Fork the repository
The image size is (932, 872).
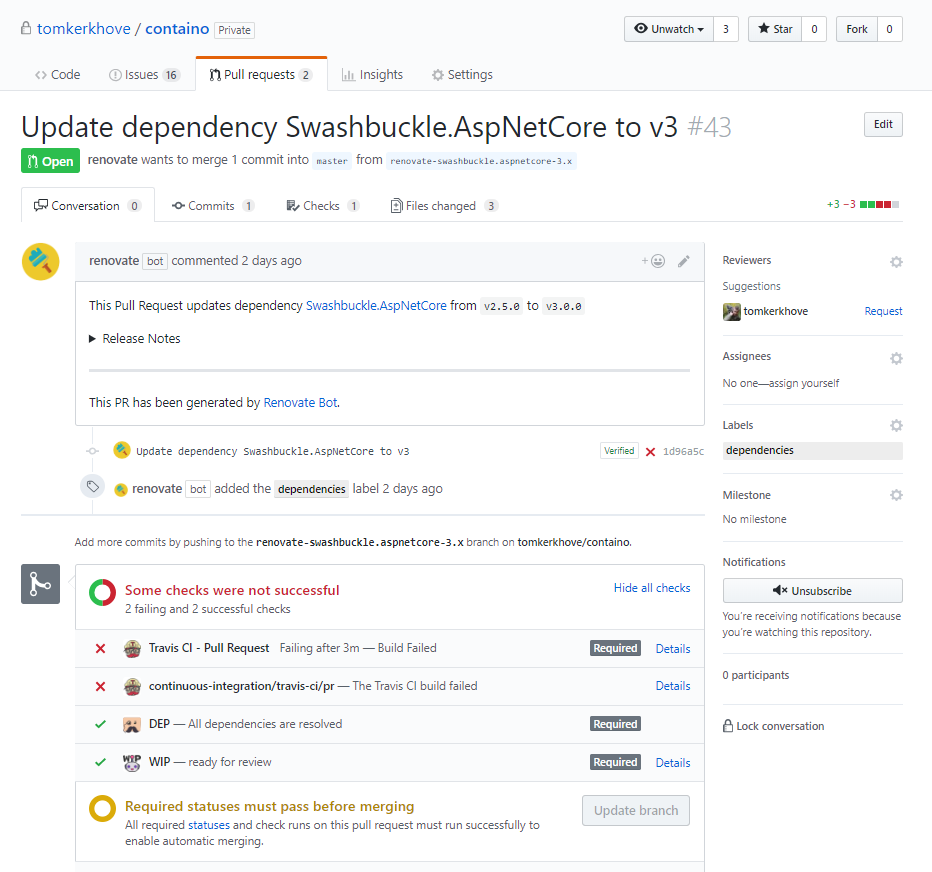[x=857, y=29]
